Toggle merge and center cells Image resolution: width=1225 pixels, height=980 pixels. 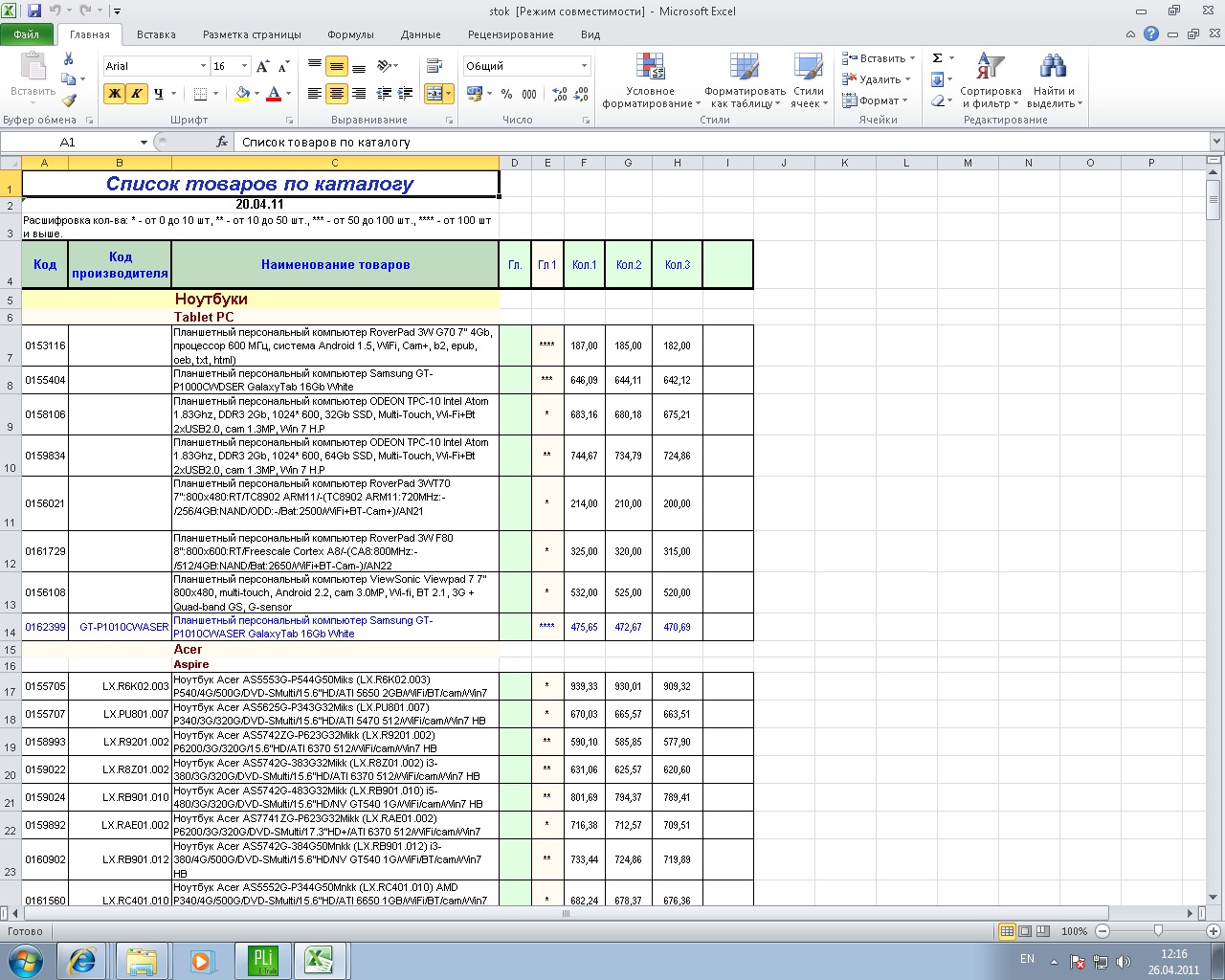434,94
